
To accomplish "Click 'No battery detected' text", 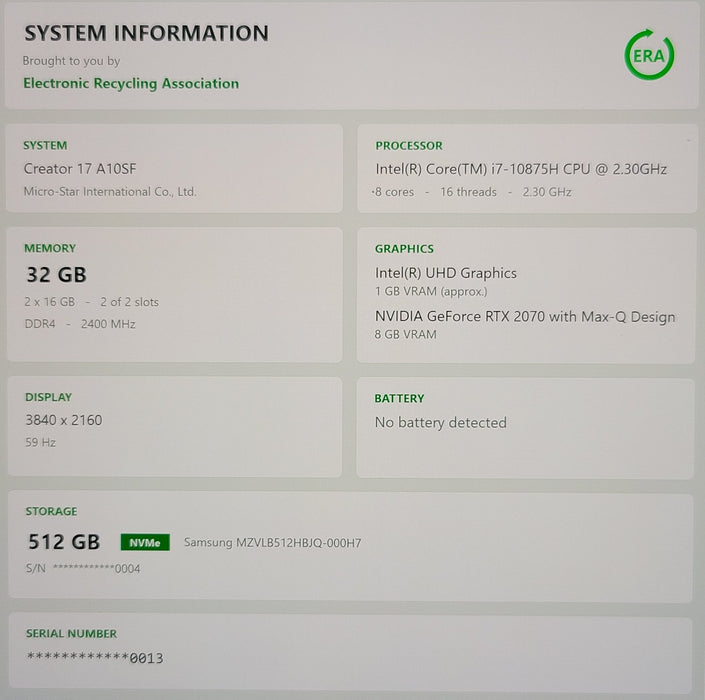I will coord(441,423).
